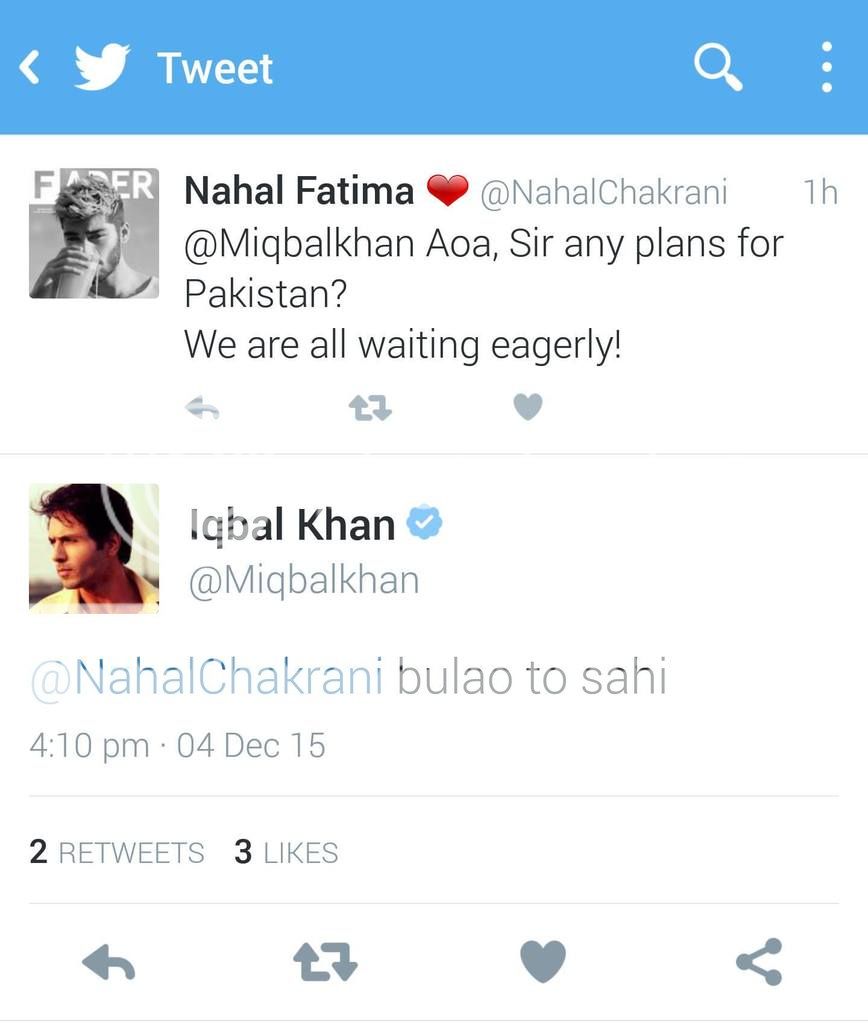Reply to Iqbal Khan's tweet
868x1024 pixels.
(x=108, y=963)
